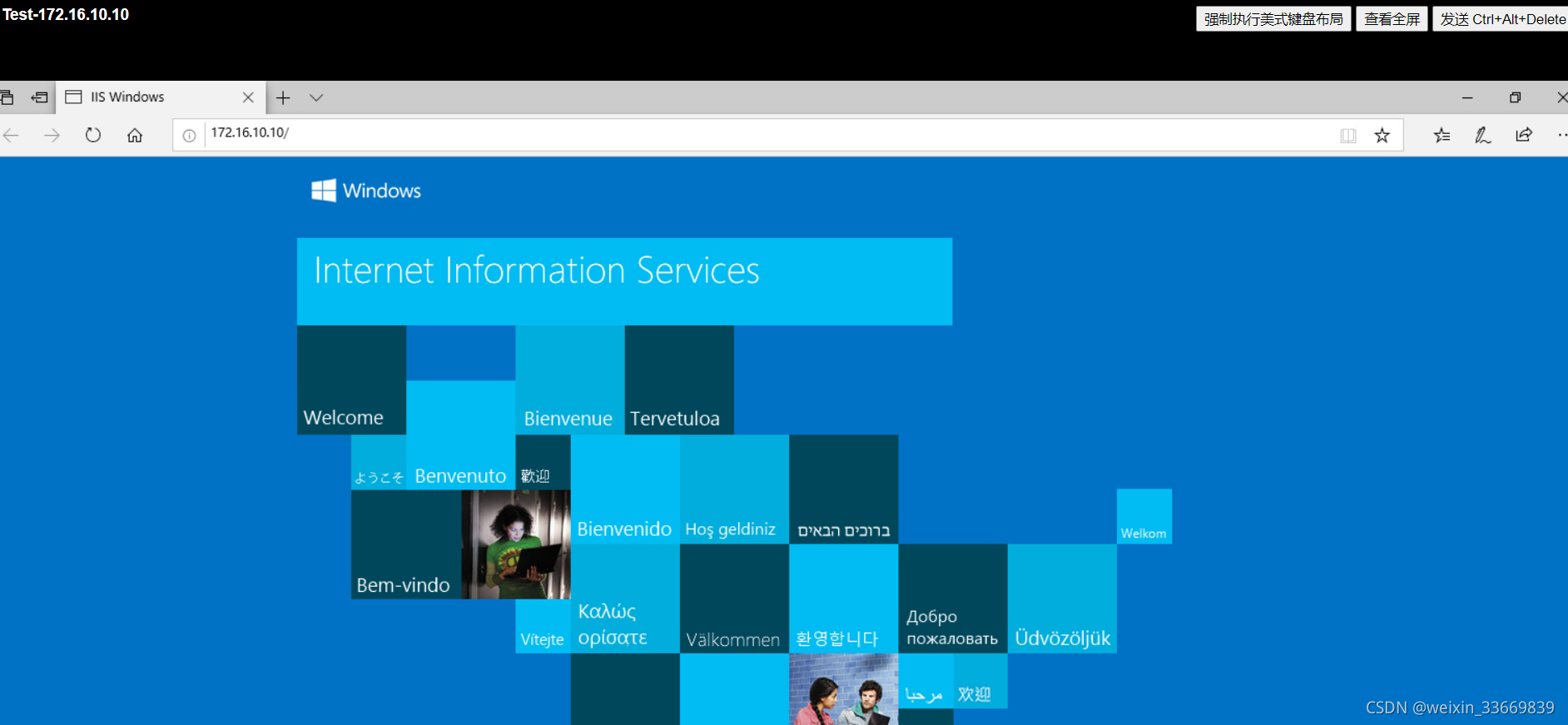Image resolution: width=1568 pixels, height=725 pixels.
Task: Open the Favorites hub icon
Action: coord(1442,135)
